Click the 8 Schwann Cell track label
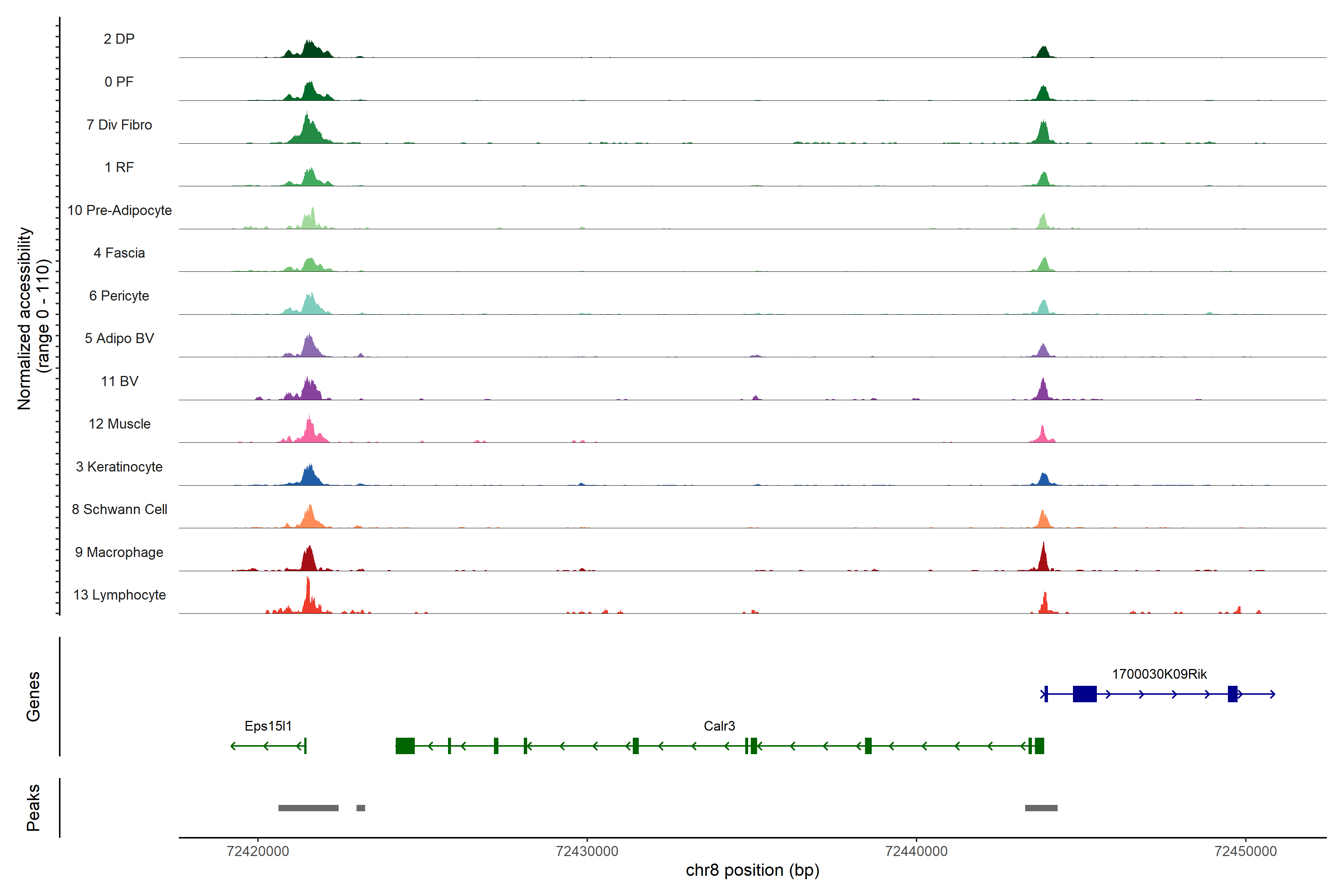1344x896 pixels. [119, 509]
